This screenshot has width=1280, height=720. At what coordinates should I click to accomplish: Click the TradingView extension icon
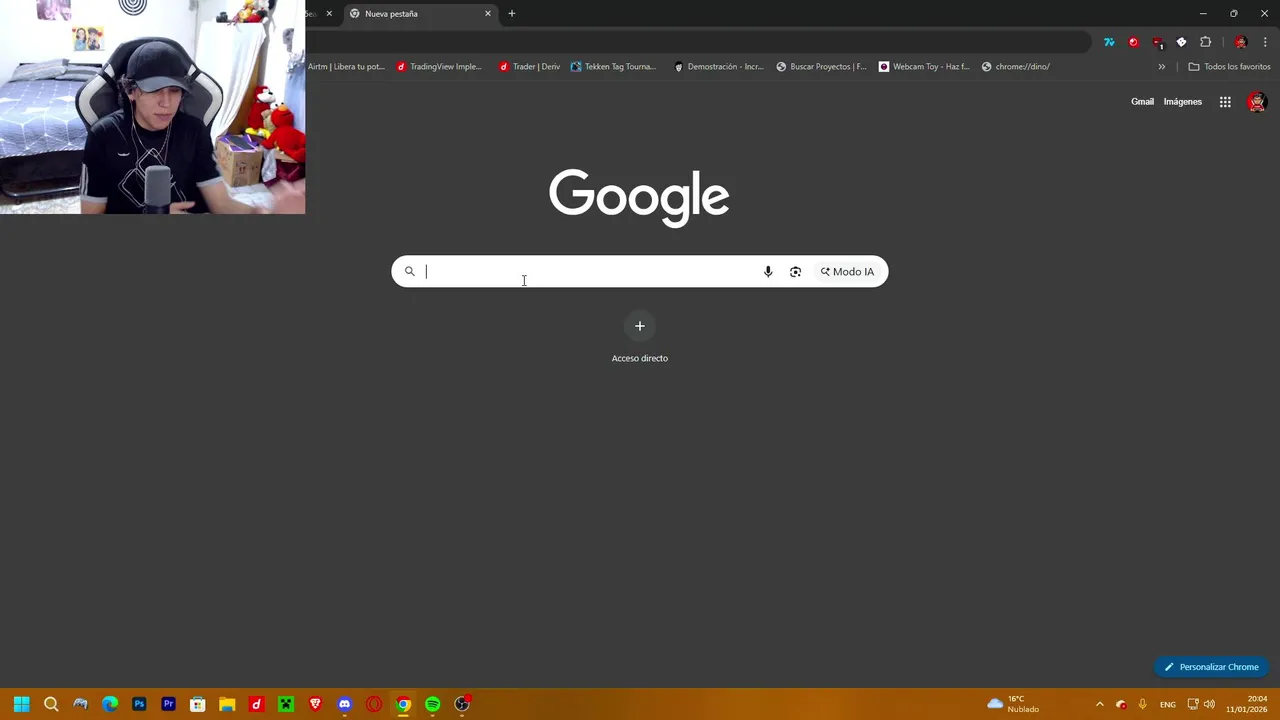pos(1109,42)
